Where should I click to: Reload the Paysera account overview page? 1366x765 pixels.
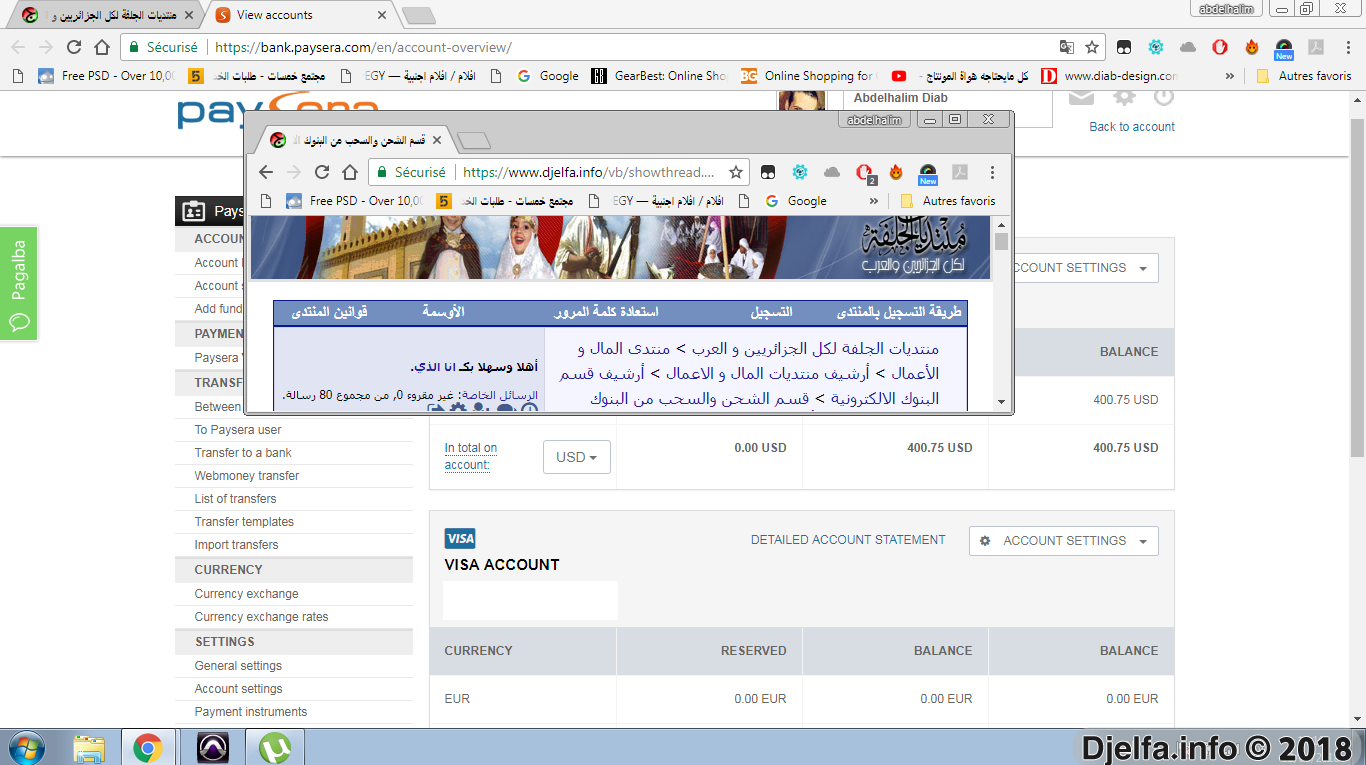coord(74,47)
